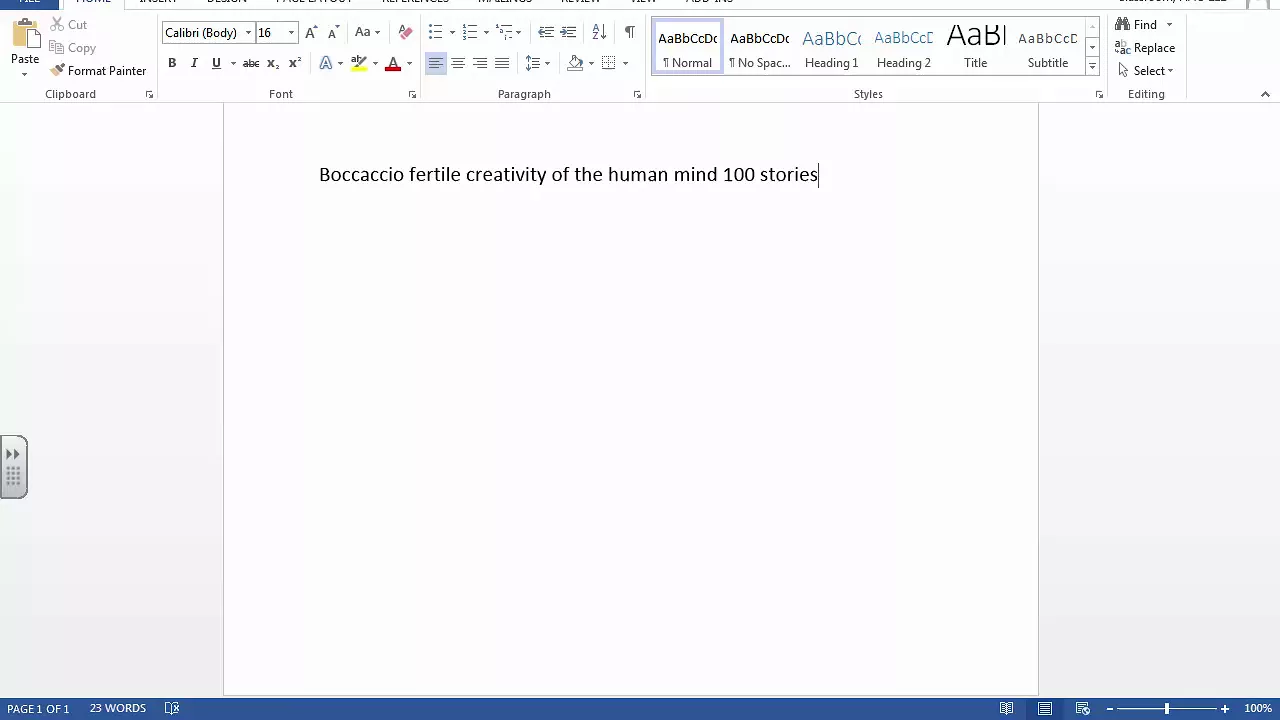Clear all formatting with the eraser icon
The image size is (1280, 720).
pos(405,32)
